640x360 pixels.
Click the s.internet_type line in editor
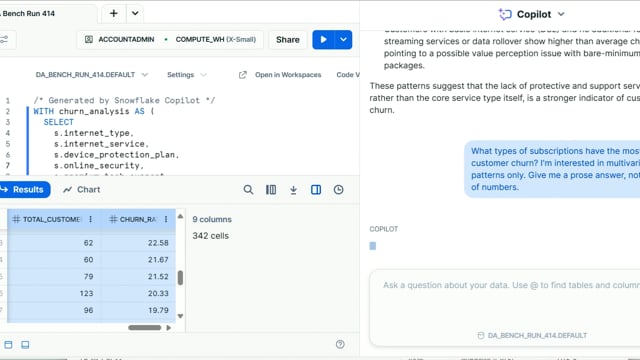click(94, 133)
